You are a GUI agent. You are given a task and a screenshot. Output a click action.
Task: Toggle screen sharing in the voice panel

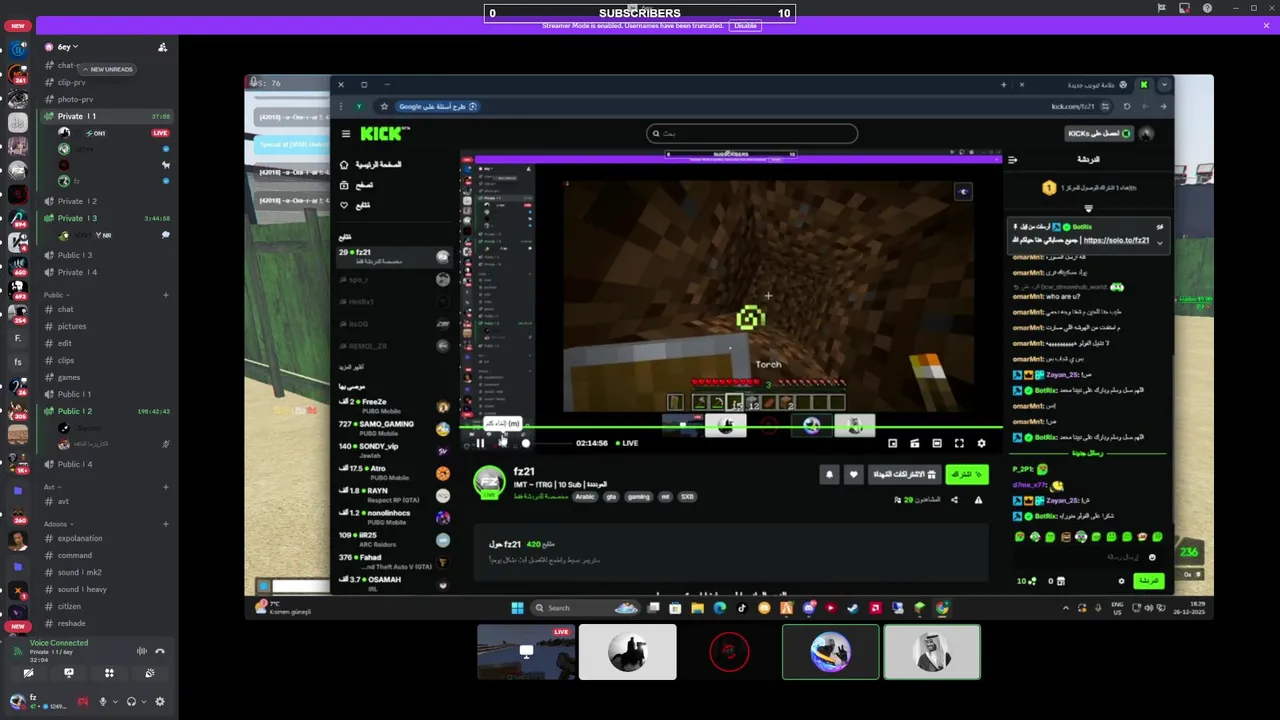[69, 673]
